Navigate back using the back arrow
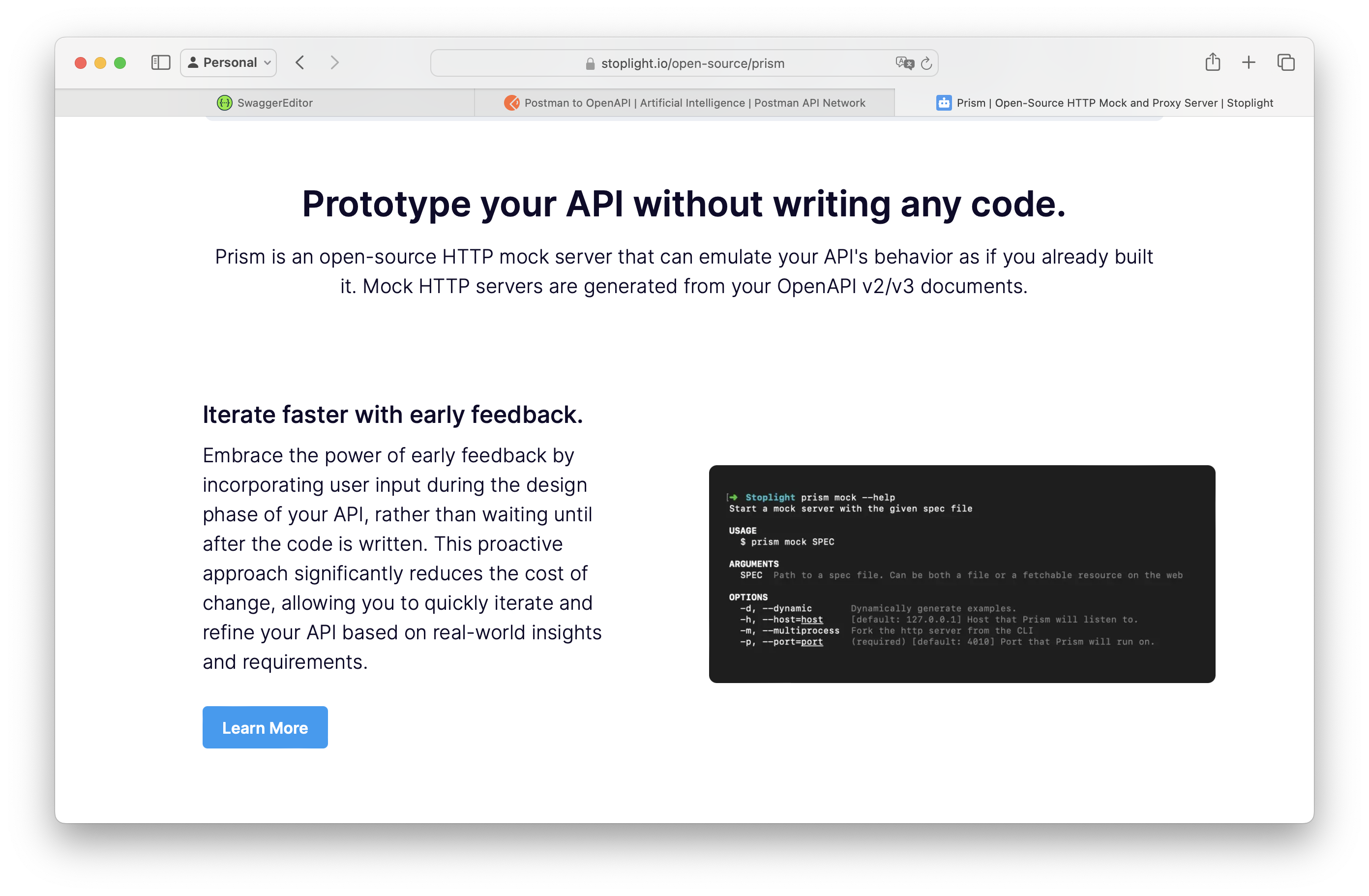The height and width of the screenshot is (896, 1369). pyautogui.click(x=299, y=62)
